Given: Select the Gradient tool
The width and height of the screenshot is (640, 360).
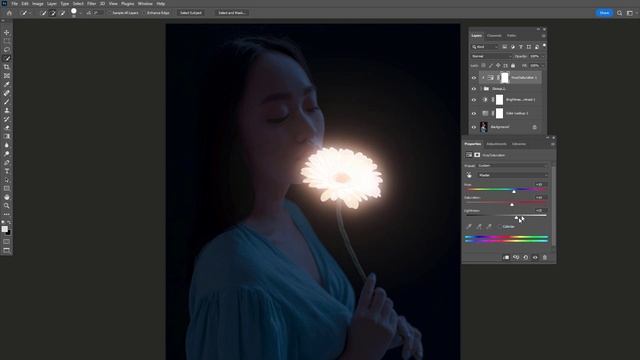Looking at the screenshot, I should (7, 136).
